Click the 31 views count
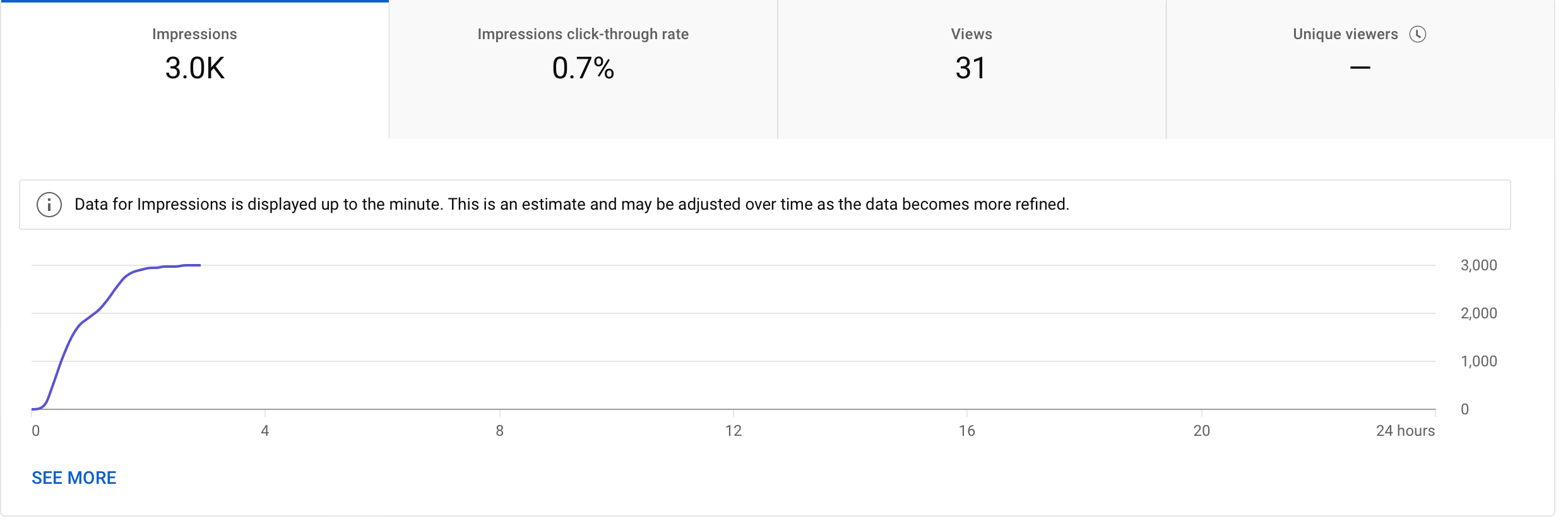This screenshot has height=523, width=1568. (970, 68)
